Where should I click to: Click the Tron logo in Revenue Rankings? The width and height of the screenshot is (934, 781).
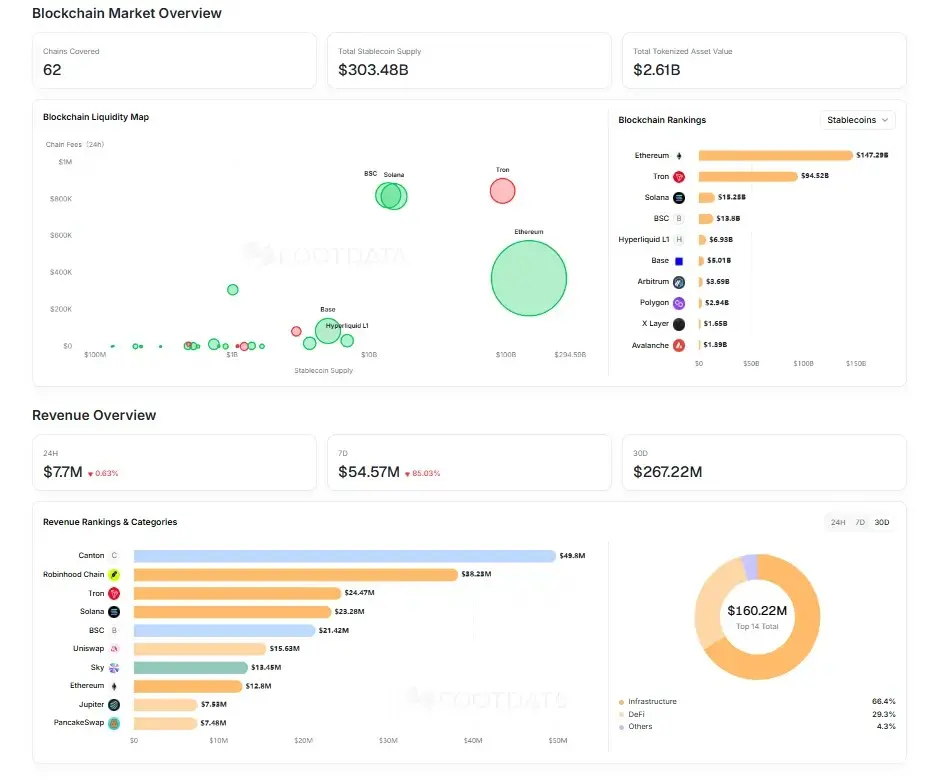(114, 593)
